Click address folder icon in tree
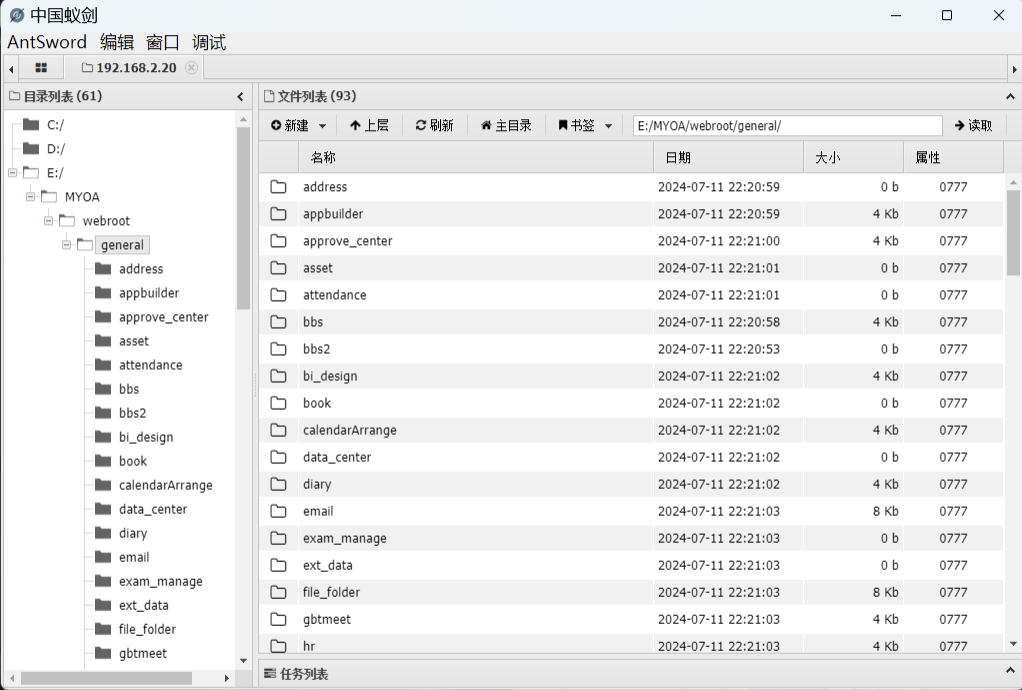The height and width of the screenshot is (690, 1022). click(x=103, y=268)
